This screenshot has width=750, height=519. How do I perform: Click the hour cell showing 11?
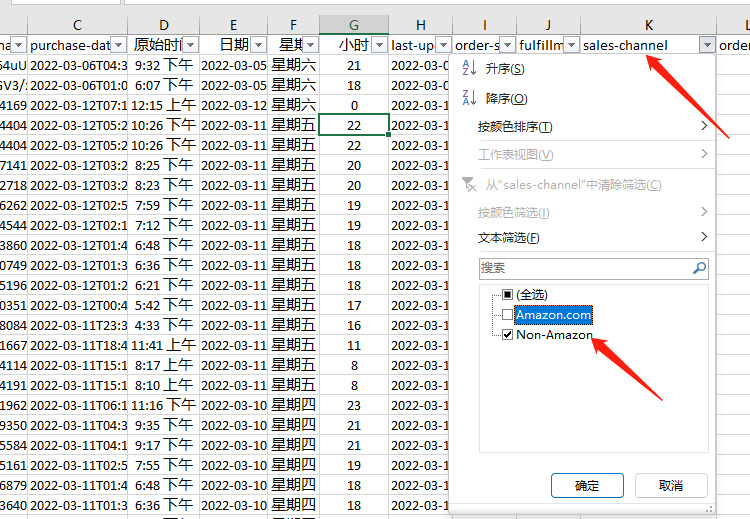(354, 345)
